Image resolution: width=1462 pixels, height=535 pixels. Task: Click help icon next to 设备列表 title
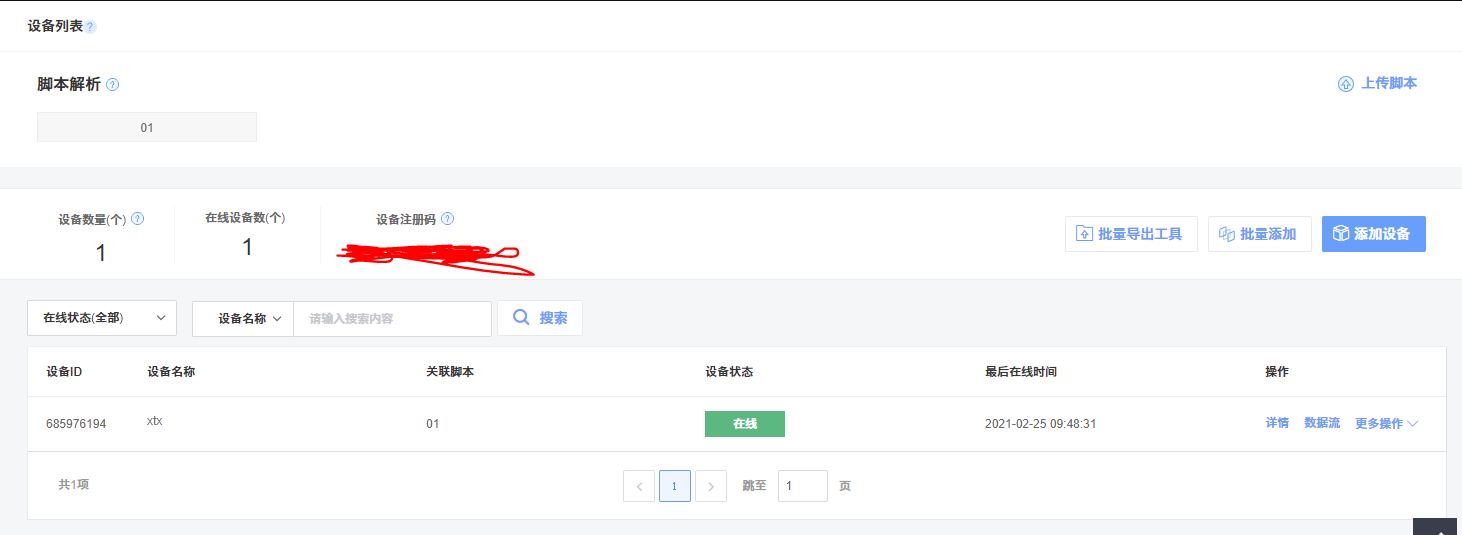click(90, 27)
